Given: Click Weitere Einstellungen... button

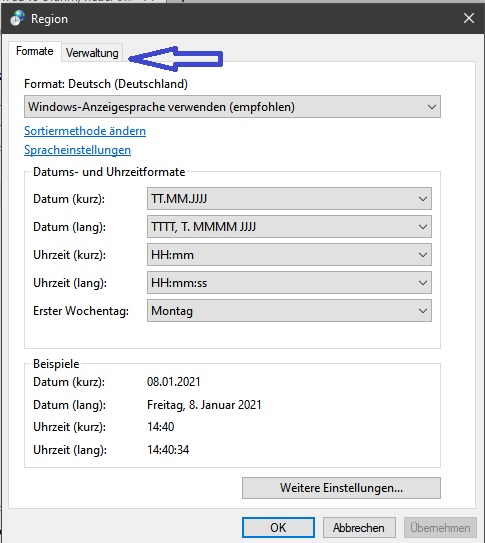Looking at the screenshot, I should [341, 488].
